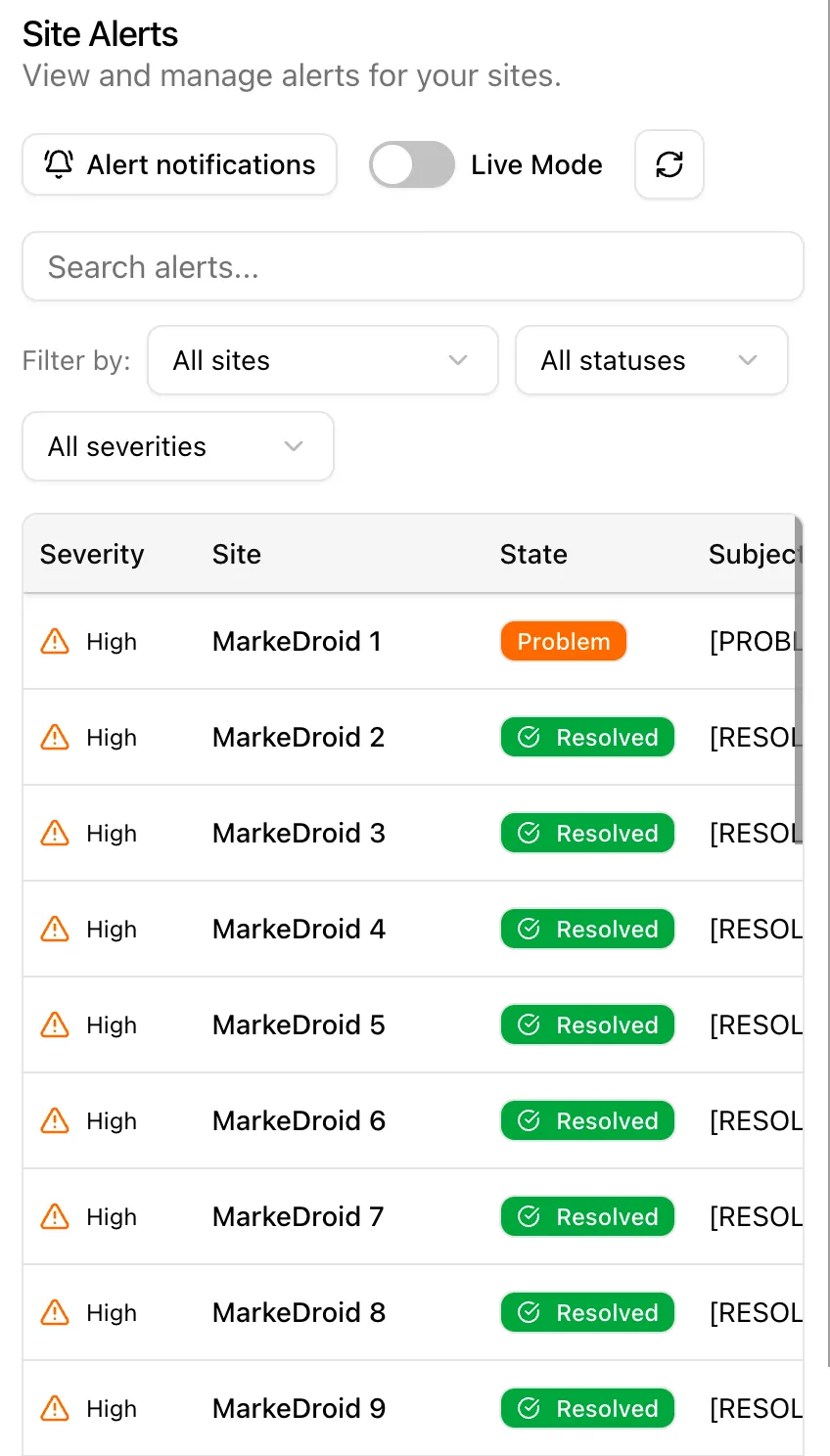Click checkmark icon in MarkeDroid 6 Resolved badge
This screenshot has width=830, height=1456.
click(529, 1120)
